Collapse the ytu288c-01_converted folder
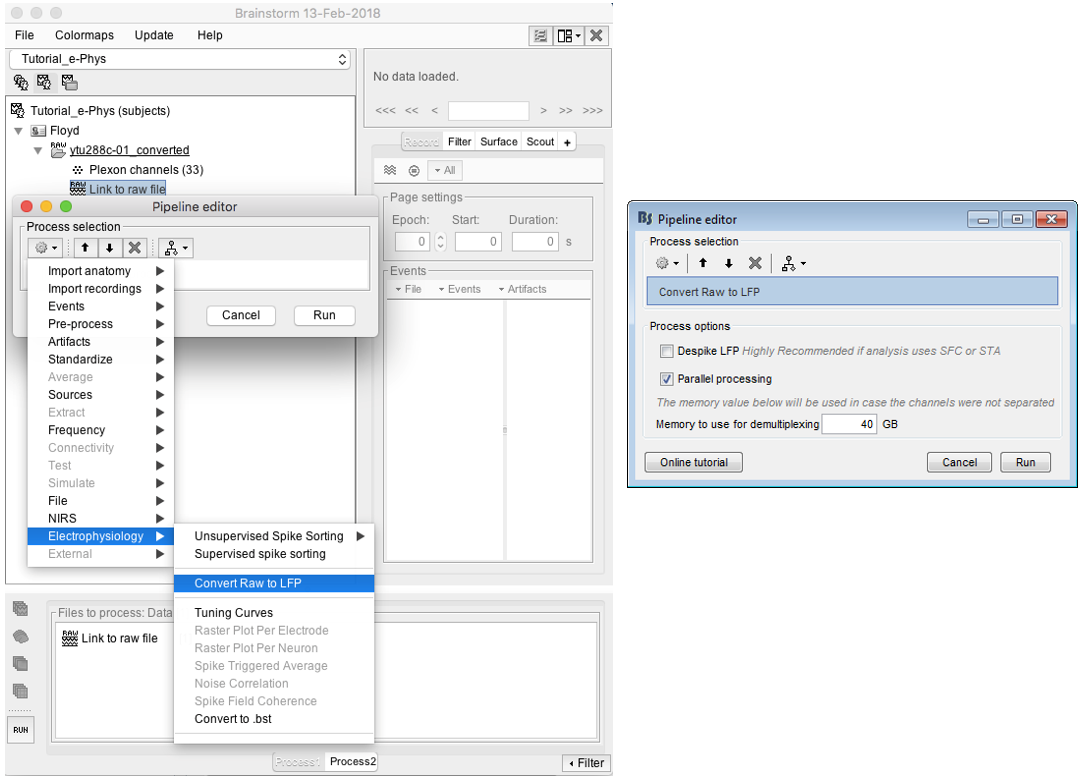This screenshot has width=1084, height=779. click(x=38, y=151)
